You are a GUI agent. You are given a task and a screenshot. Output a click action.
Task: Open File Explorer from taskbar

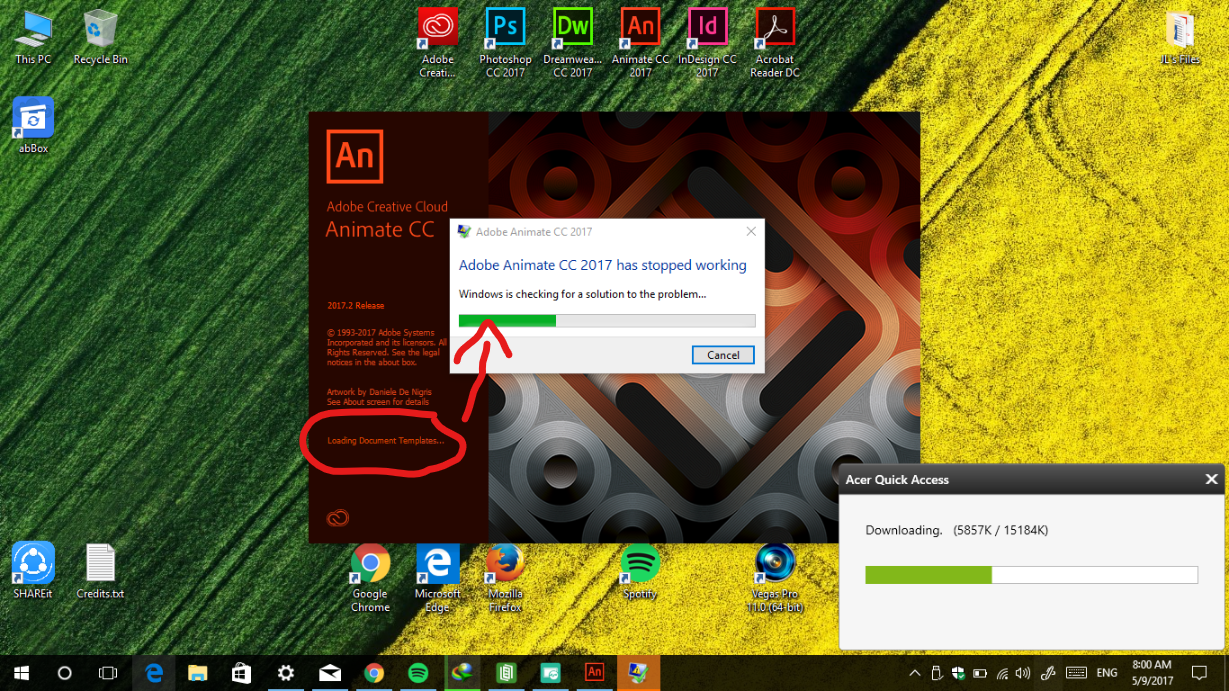(x=198, y=673)
